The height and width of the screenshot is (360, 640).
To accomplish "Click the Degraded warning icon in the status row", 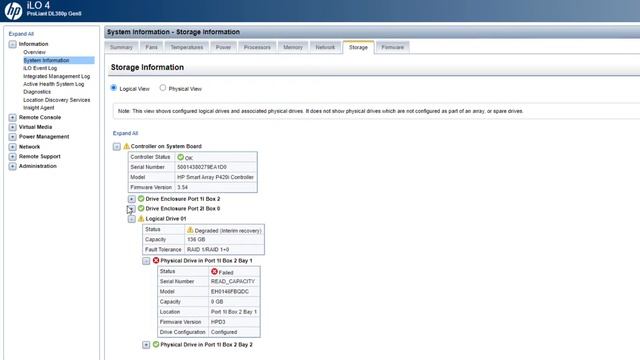I will tap(190, 230).
